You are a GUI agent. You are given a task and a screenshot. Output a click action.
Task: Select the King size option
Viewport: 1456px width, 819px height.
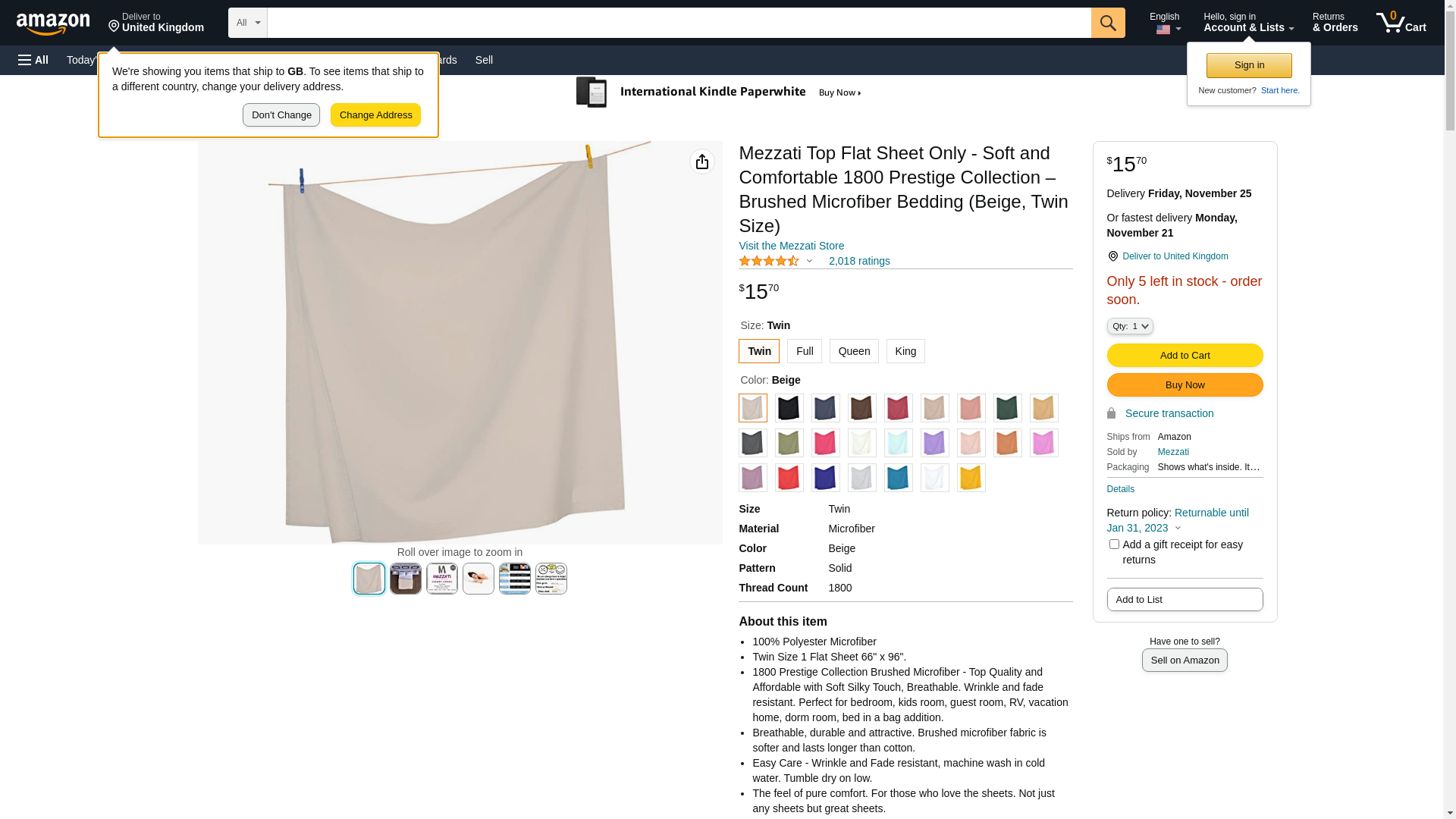(x=905, y=351)
